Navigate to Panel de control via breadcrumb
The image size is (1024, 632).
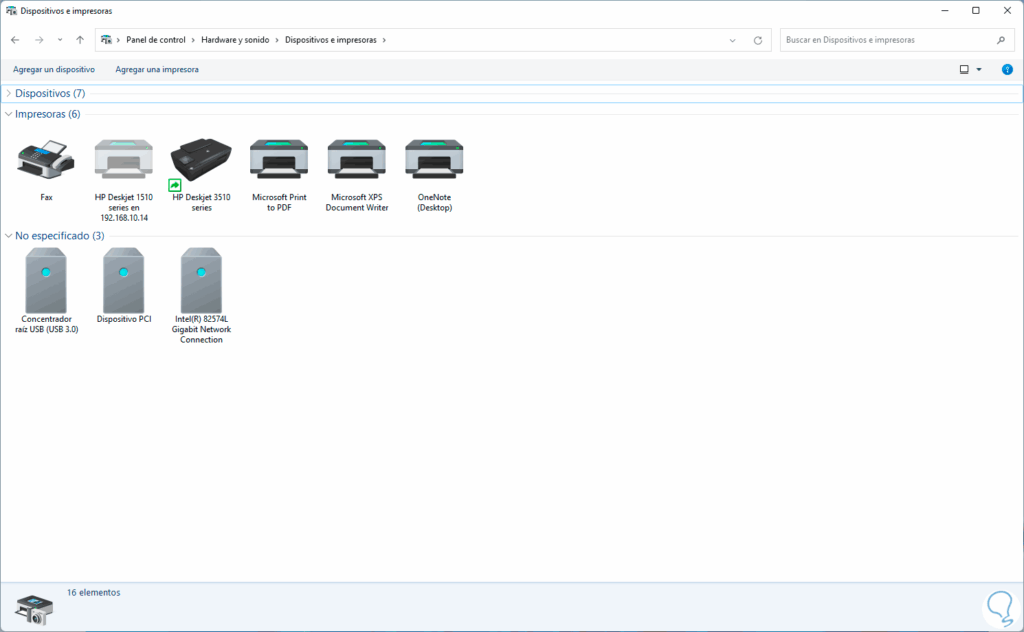(155, 40)
